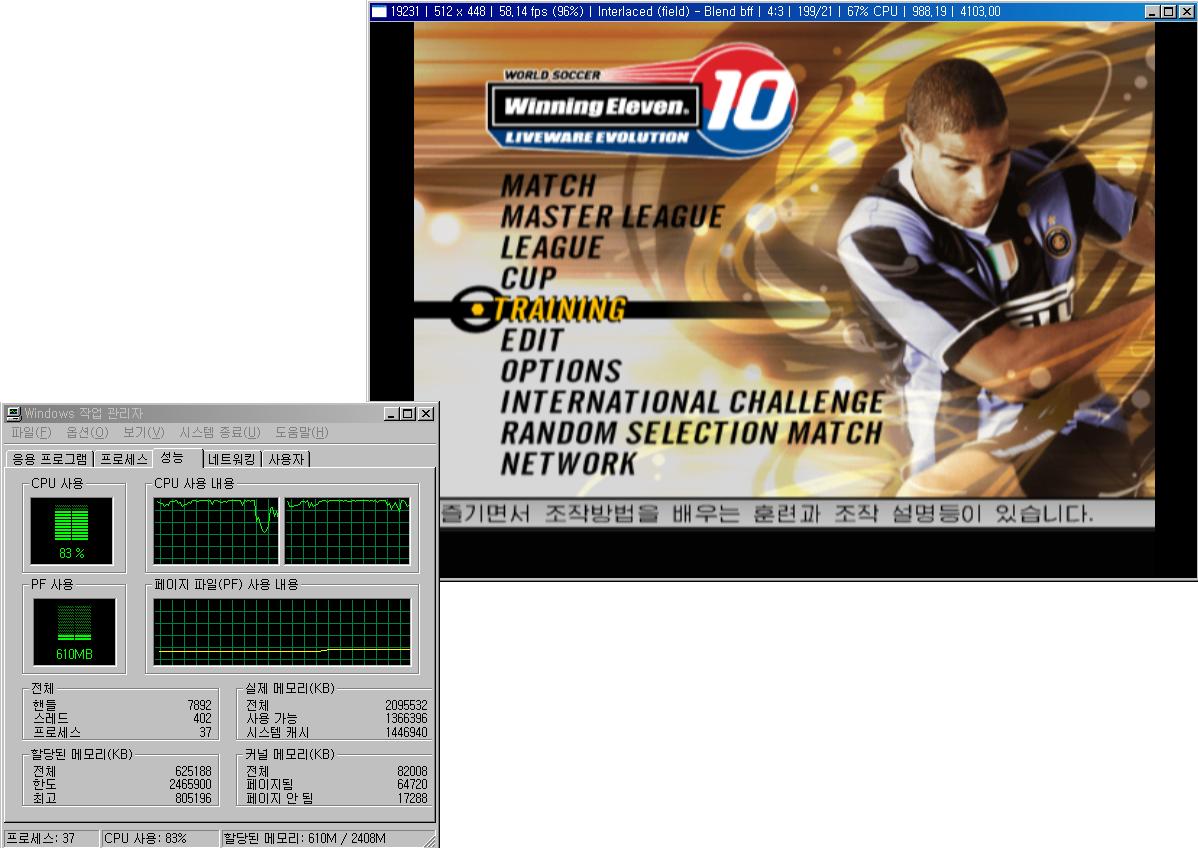Screen dimensions: 1198x848
Task: Maximize the emulator game window
Action: [1168, 11]
